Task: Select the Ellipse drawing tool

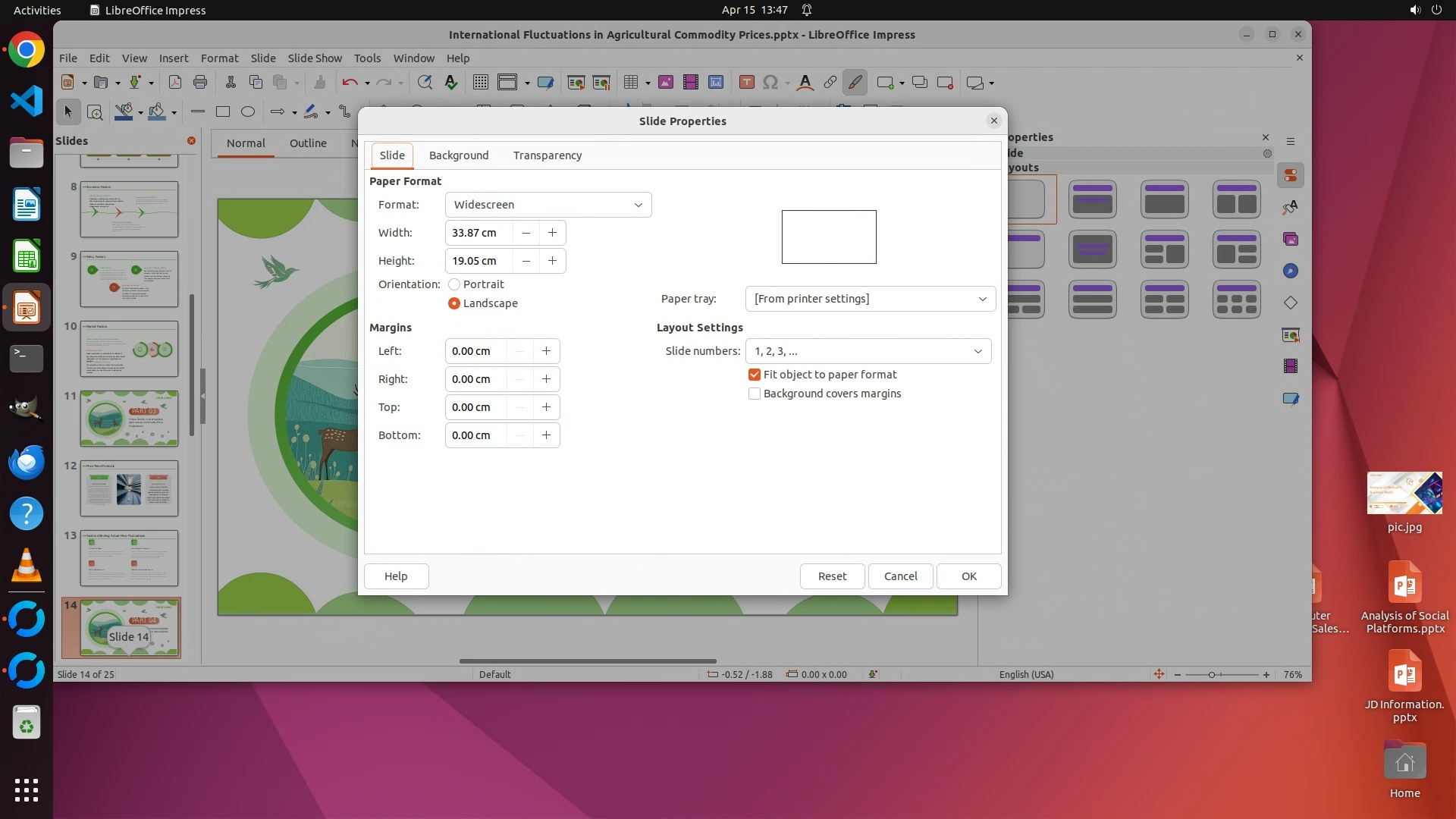Action: tap(248, 112)
